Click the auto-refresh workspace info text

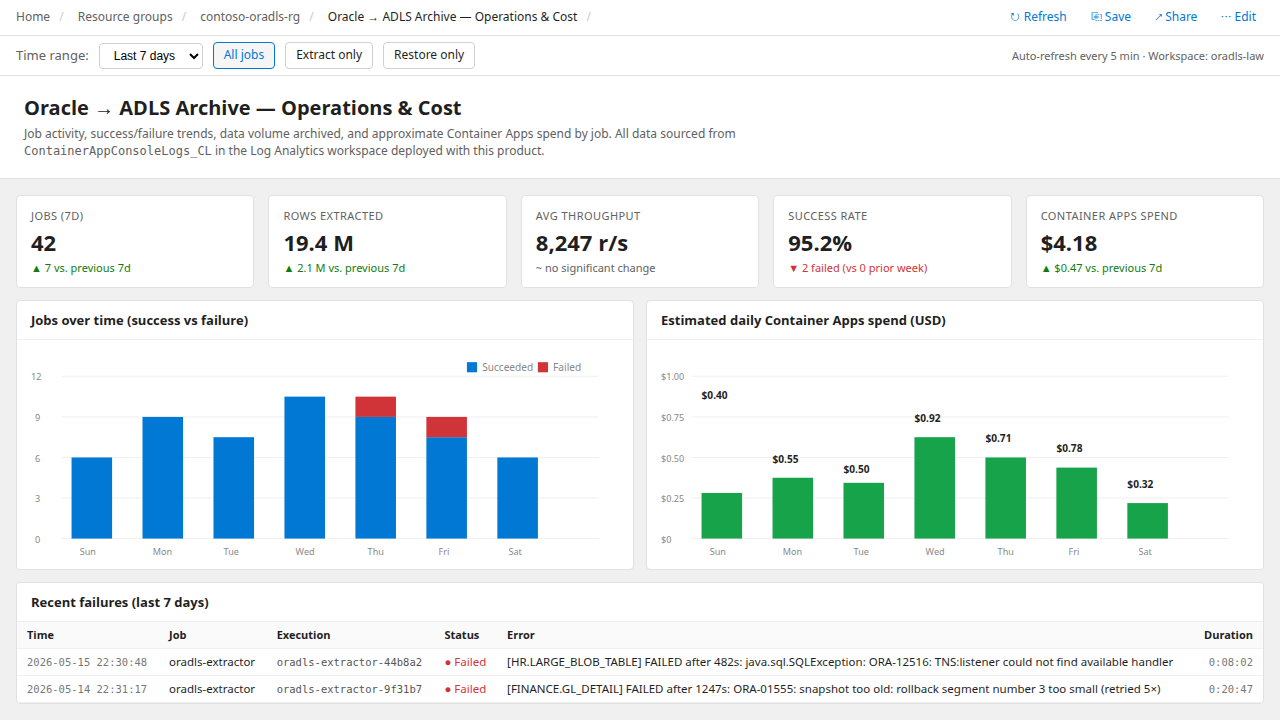[1138, 56]
